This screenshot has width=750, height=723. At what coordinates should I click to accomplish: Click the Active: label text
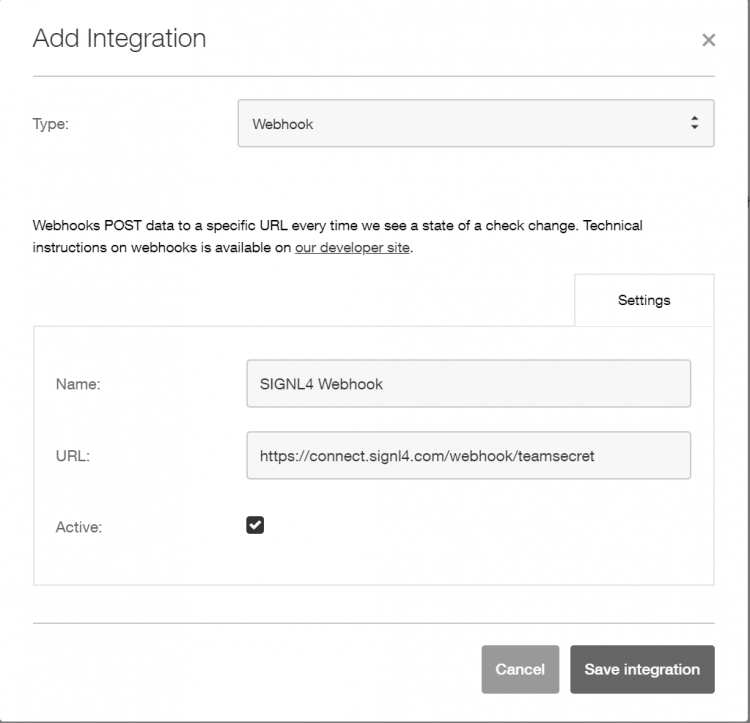pyautogui.click(x=79, y=527)
